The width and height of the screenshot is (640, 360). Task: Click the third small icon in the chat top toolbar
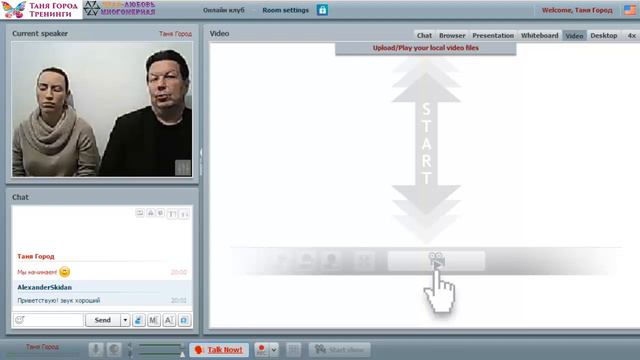click(160, 213)
